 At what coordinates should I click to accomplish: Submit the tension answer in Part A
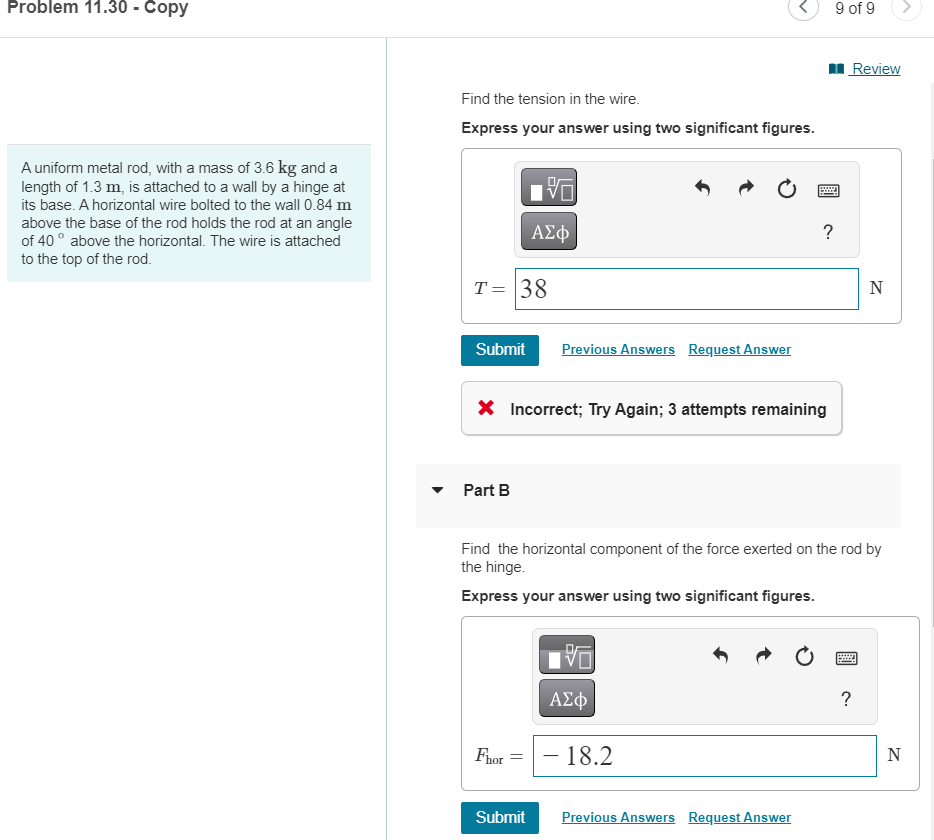click(x=499, y=350)
